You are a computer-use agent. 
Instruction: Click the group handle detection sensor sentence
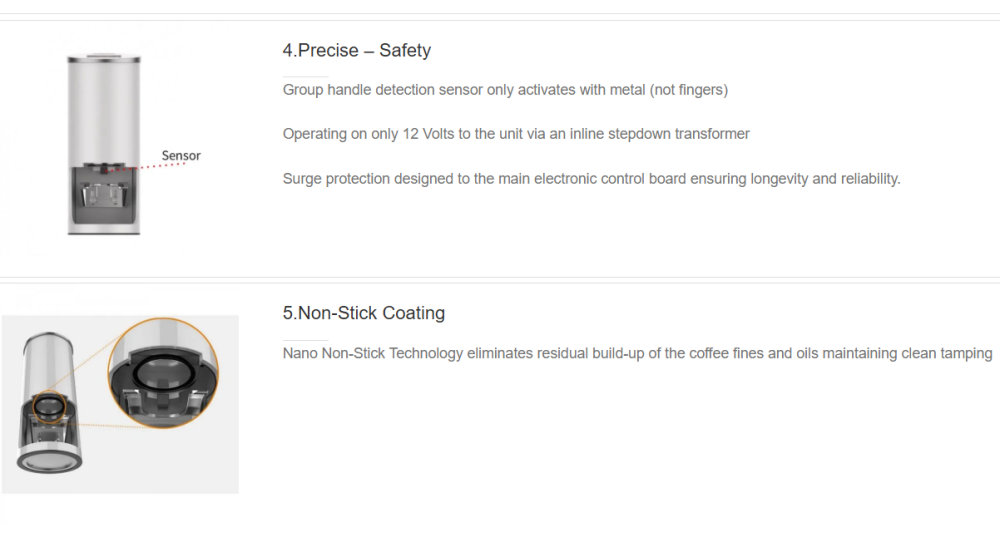tap(505, 90)
